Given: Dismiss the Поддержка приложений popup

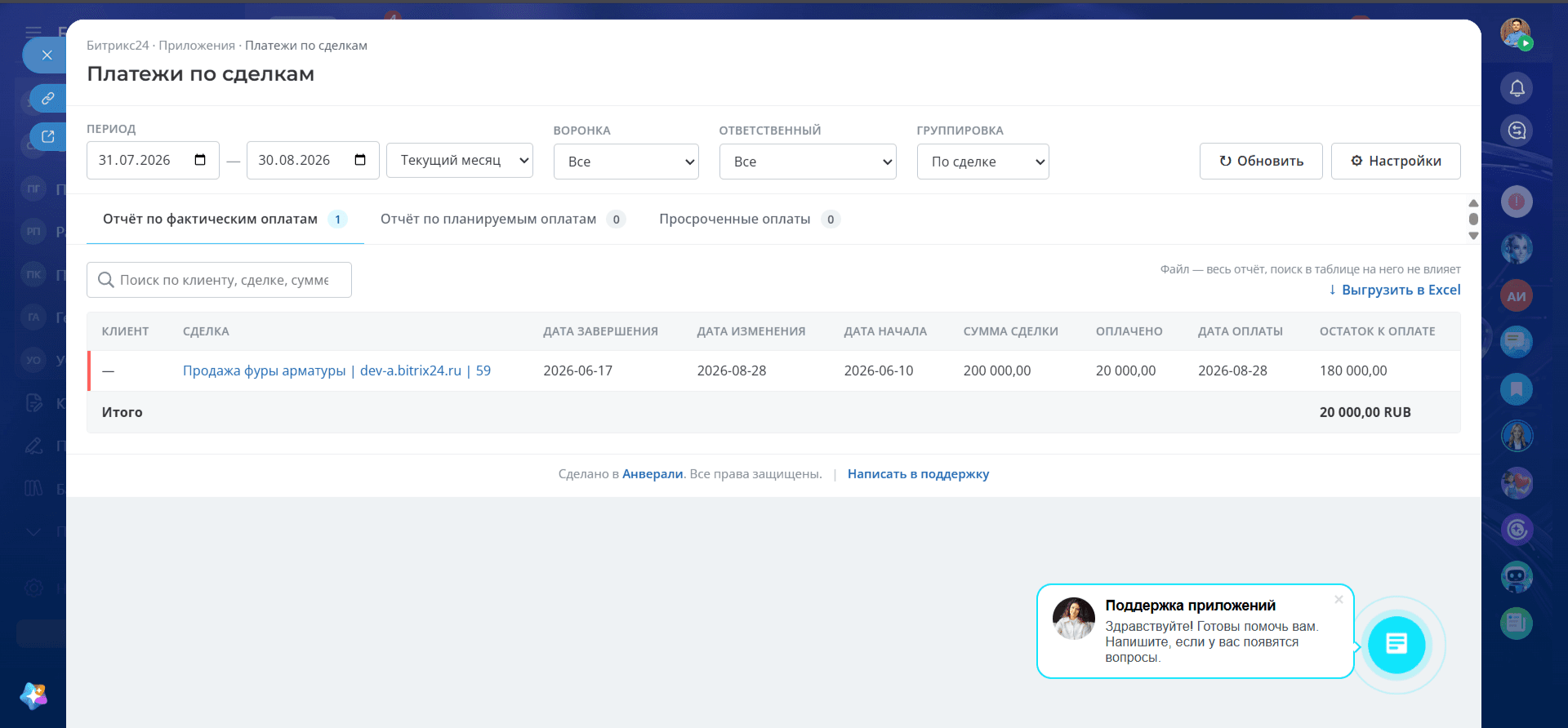Looking at the screenshot, I should click(x=1339, y=600).
